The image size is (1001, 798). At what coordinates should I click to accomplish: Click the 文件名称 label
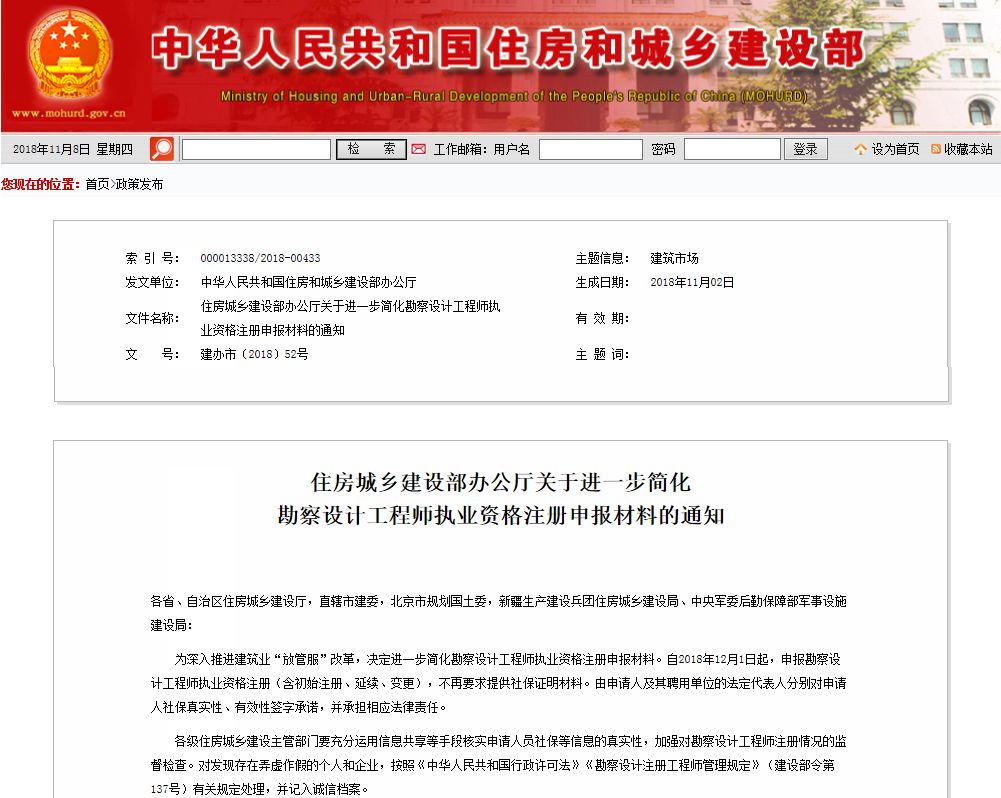[152, 318]
